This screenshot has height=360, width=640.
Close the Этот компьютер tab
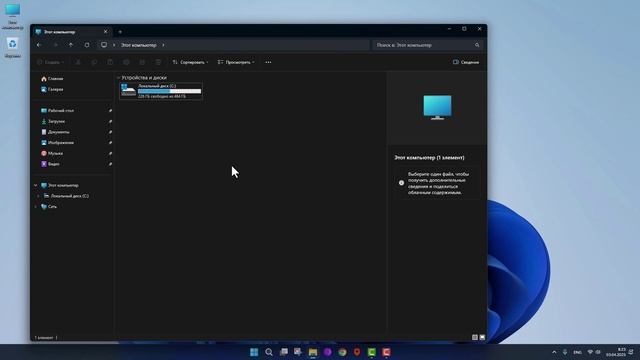(x=106, y=32)
